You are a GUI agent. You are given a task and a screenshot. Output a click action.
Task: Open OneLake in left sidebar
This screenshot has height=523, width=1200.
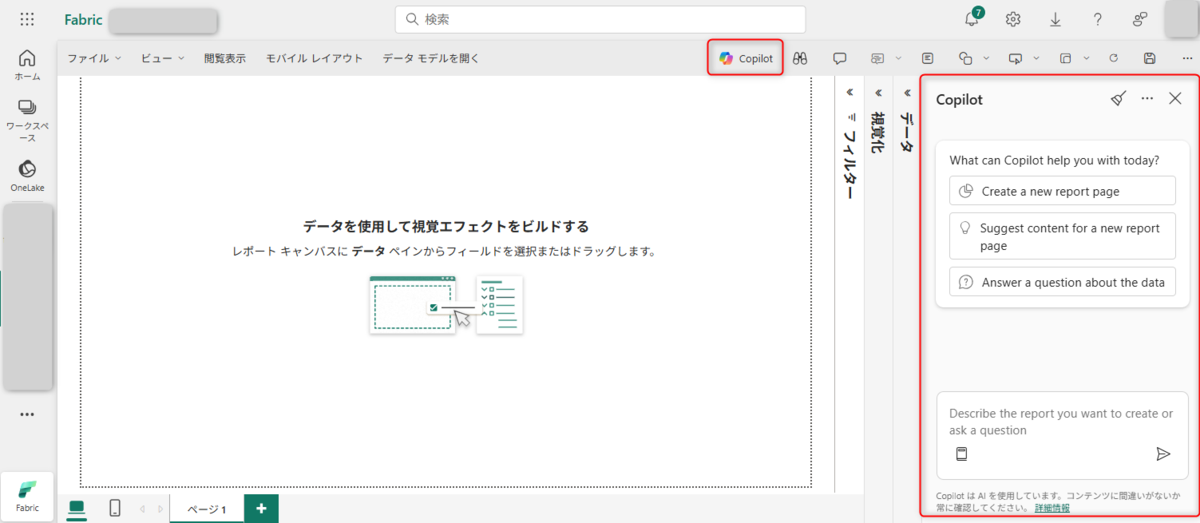pos(27,175)
